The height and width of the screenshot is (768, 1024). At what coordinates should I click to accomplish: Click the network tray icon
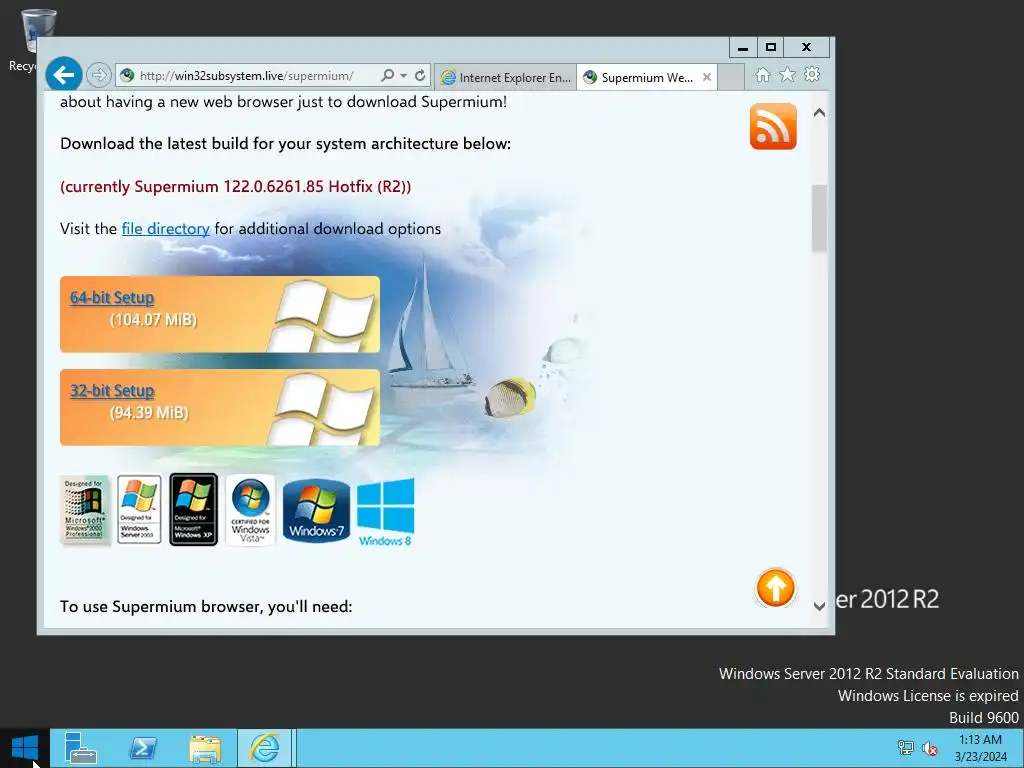905,748
